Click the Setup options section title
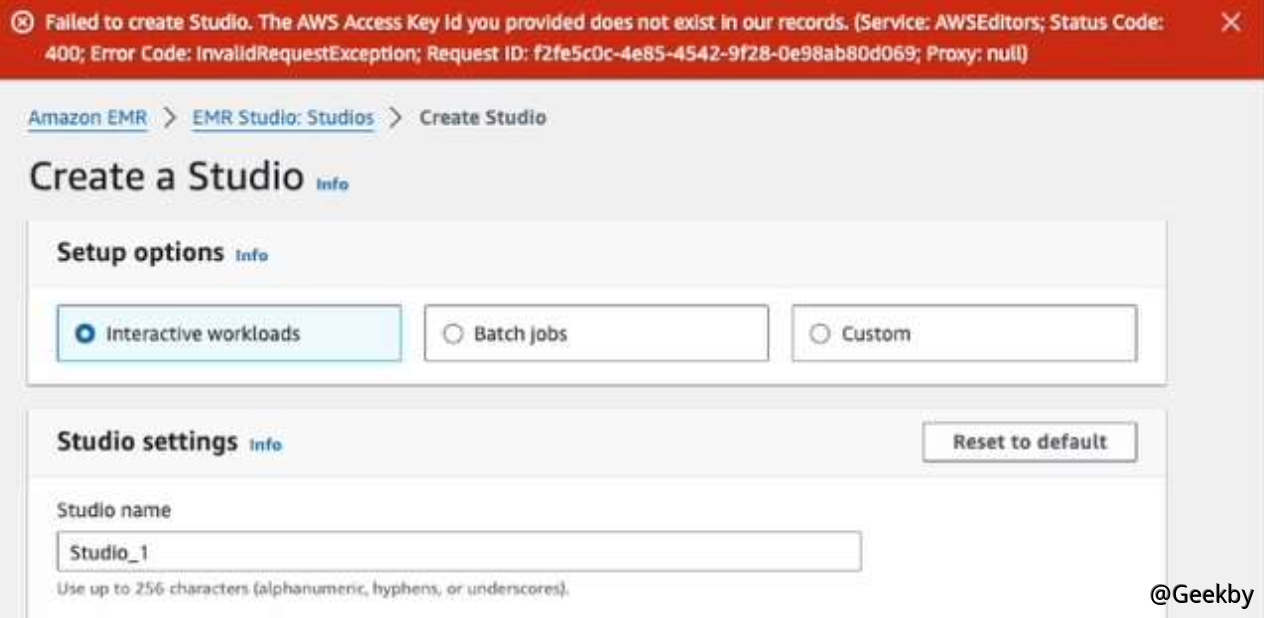Screen dimensions: 1264x618 click(140, 253)
